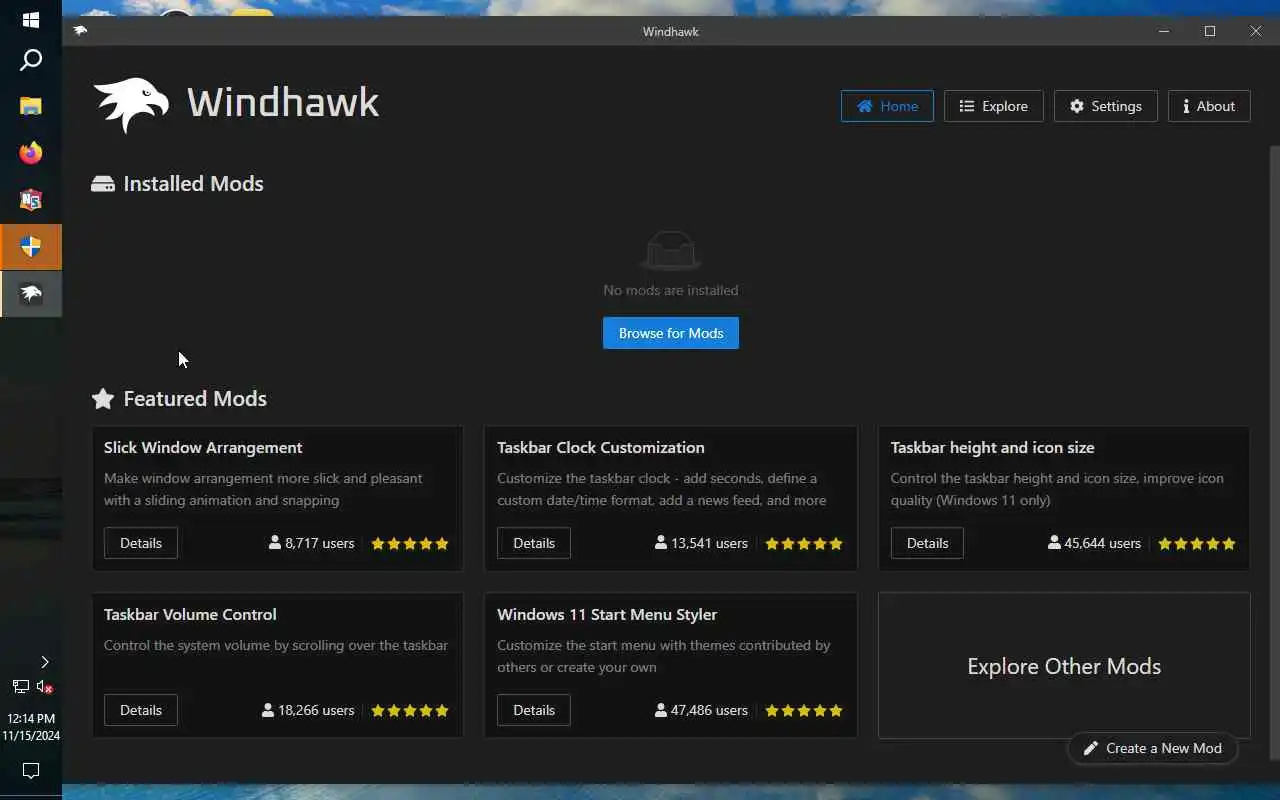Click the star rating of Taskbar Clock Customization
The image size is (1280, 800).
point(804,544)
